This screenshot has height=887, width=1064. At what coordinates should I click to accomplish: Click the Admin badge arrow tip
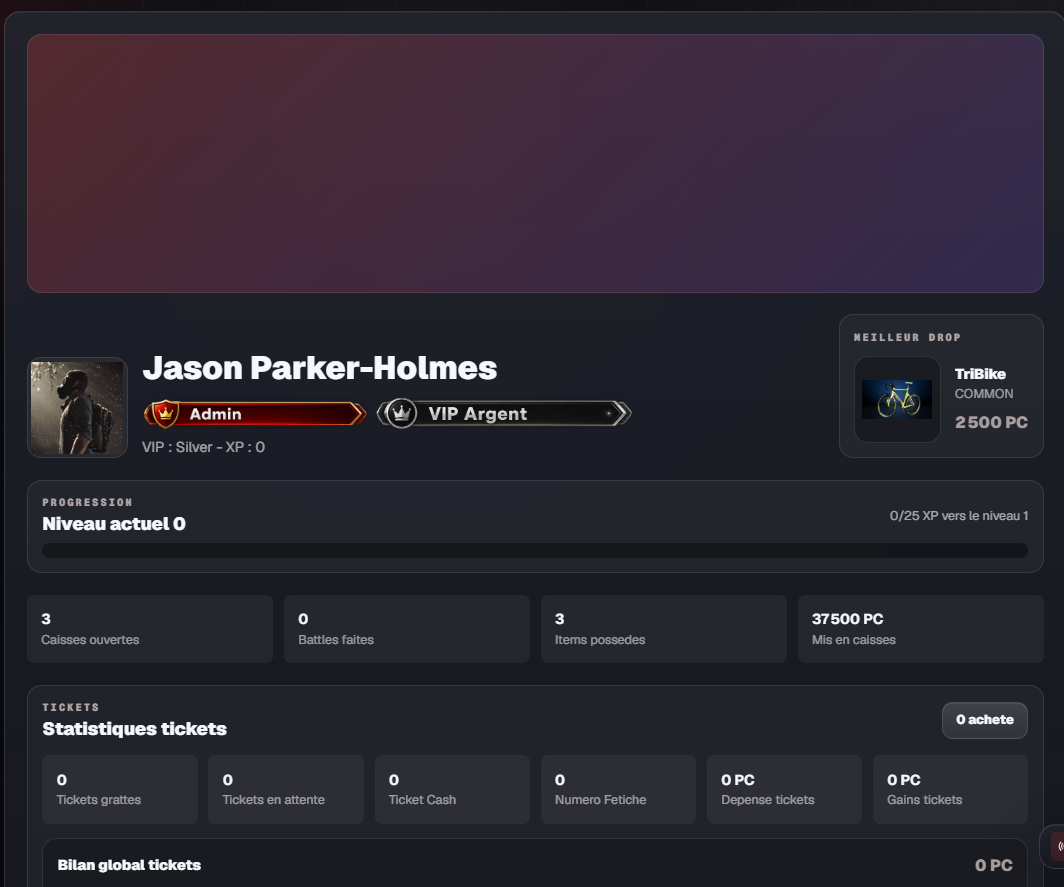click(x=357, y=413)
